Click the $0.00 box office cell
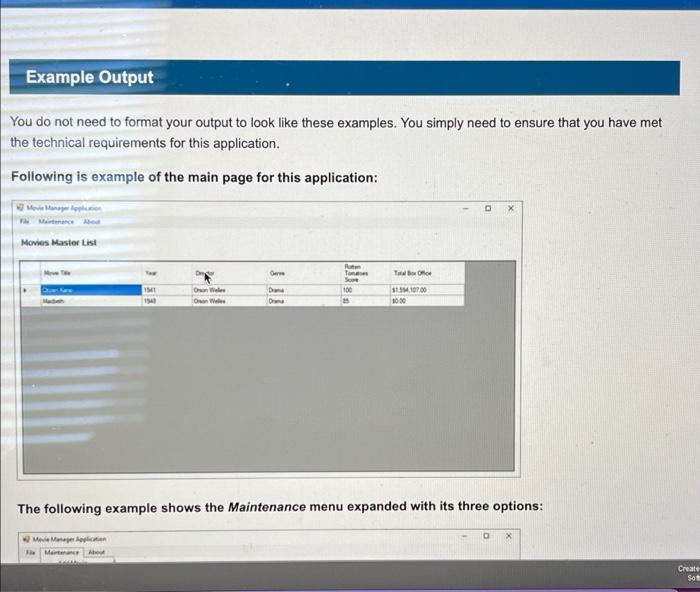The height and width of the screenshot is (592, 700). pos(428,301)
